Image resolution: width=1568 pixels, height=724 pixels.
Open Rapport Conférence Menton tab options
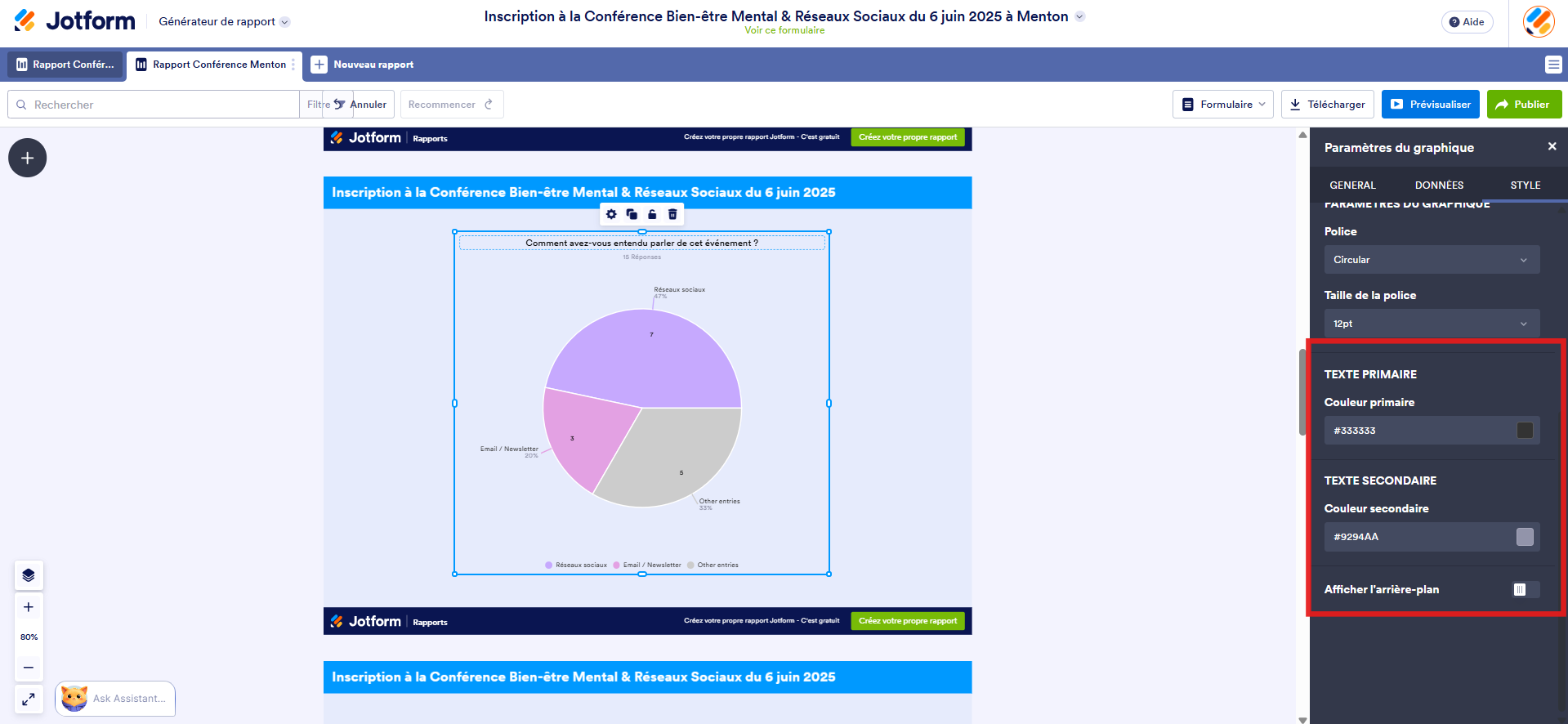click(x=293, y=65)
